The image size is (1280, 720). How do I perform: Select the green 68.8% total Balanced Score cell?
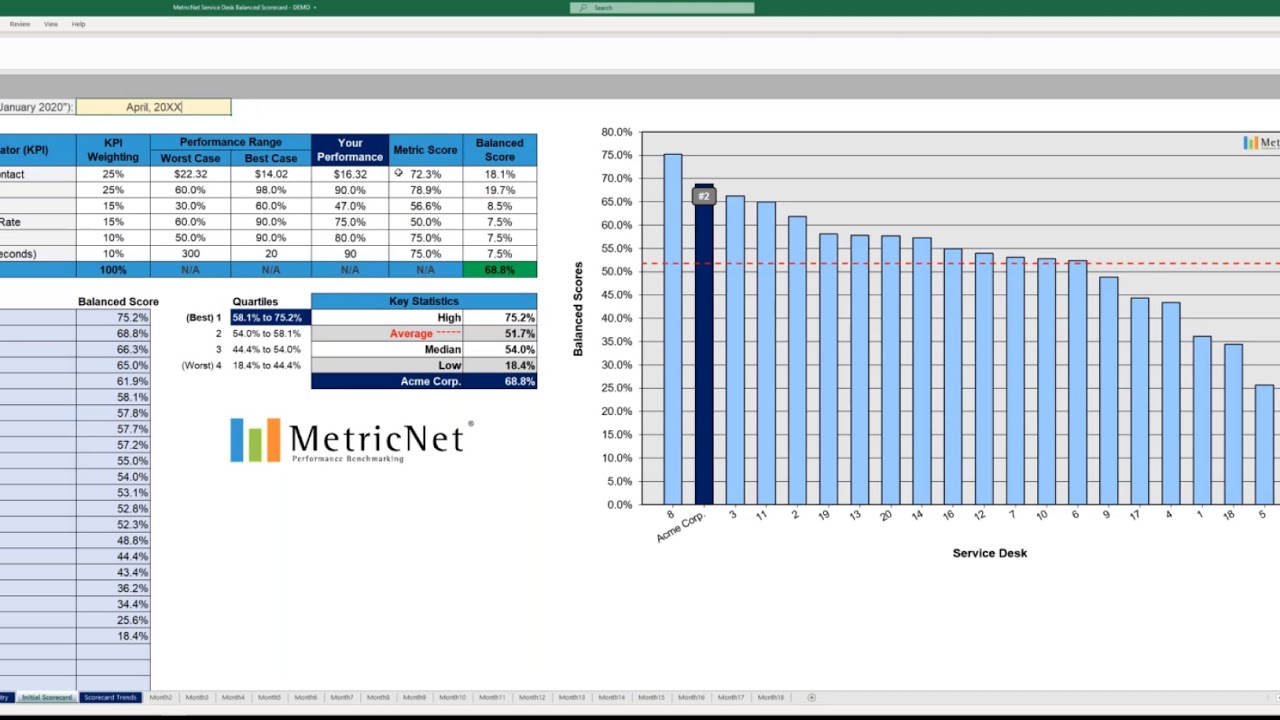(500, 270)
